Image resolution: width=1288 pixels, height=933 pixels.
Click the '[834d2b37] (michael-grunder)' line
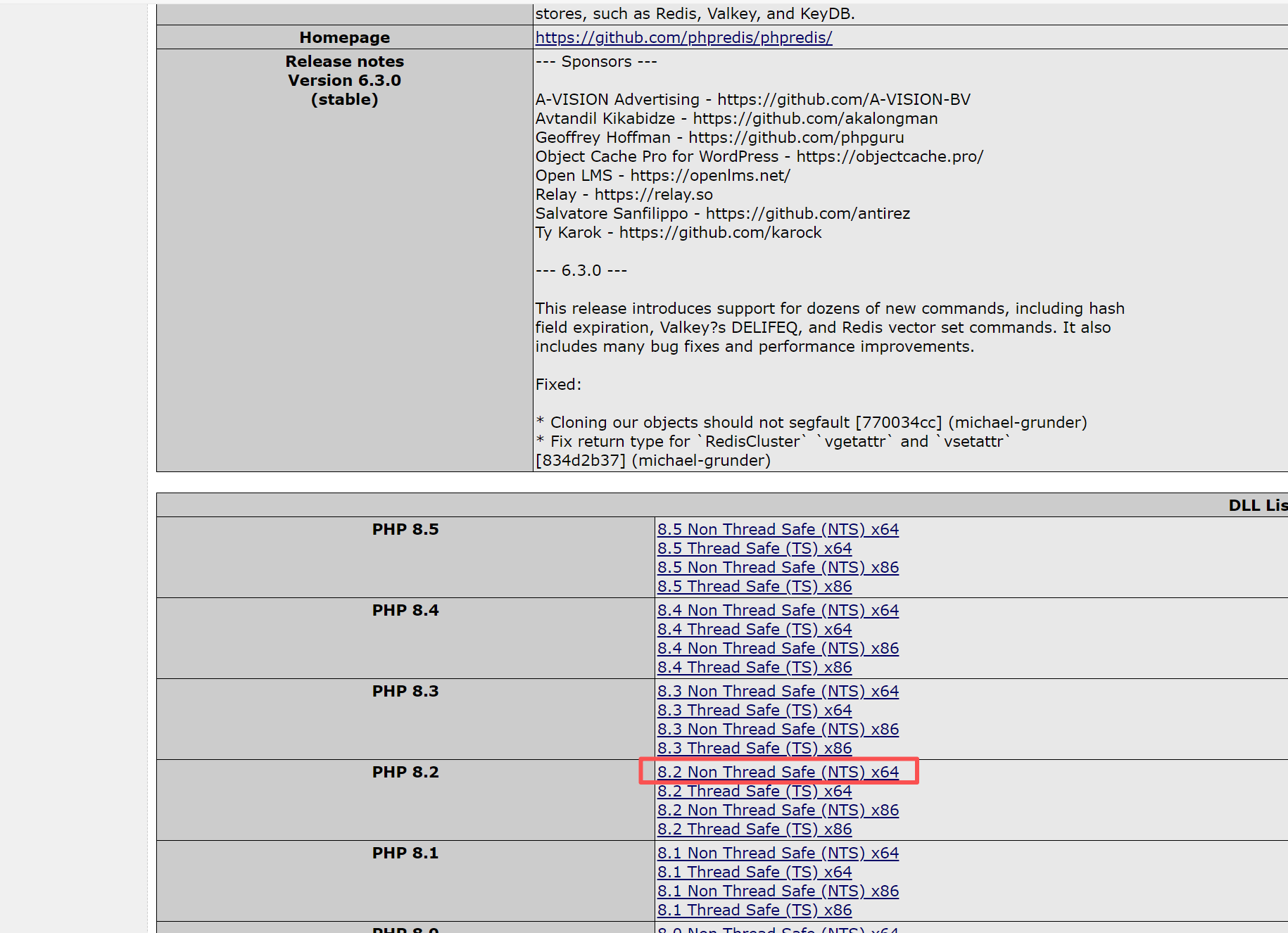click(653, 460)
